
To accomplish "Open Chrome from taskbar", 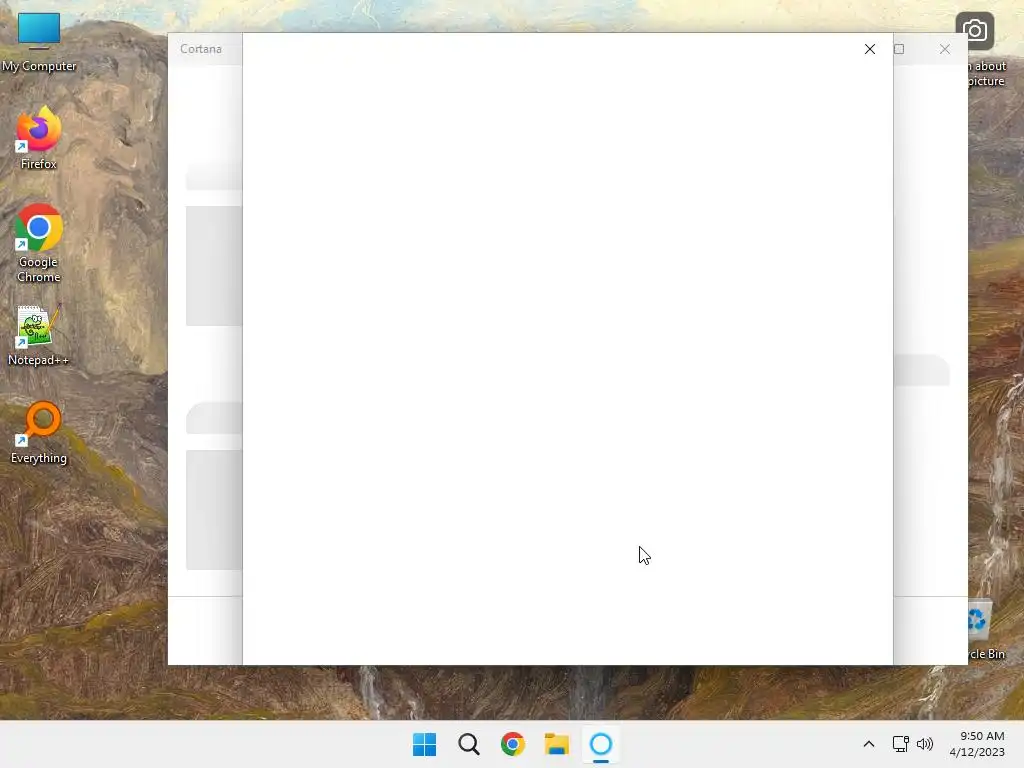I will point(513,744).
